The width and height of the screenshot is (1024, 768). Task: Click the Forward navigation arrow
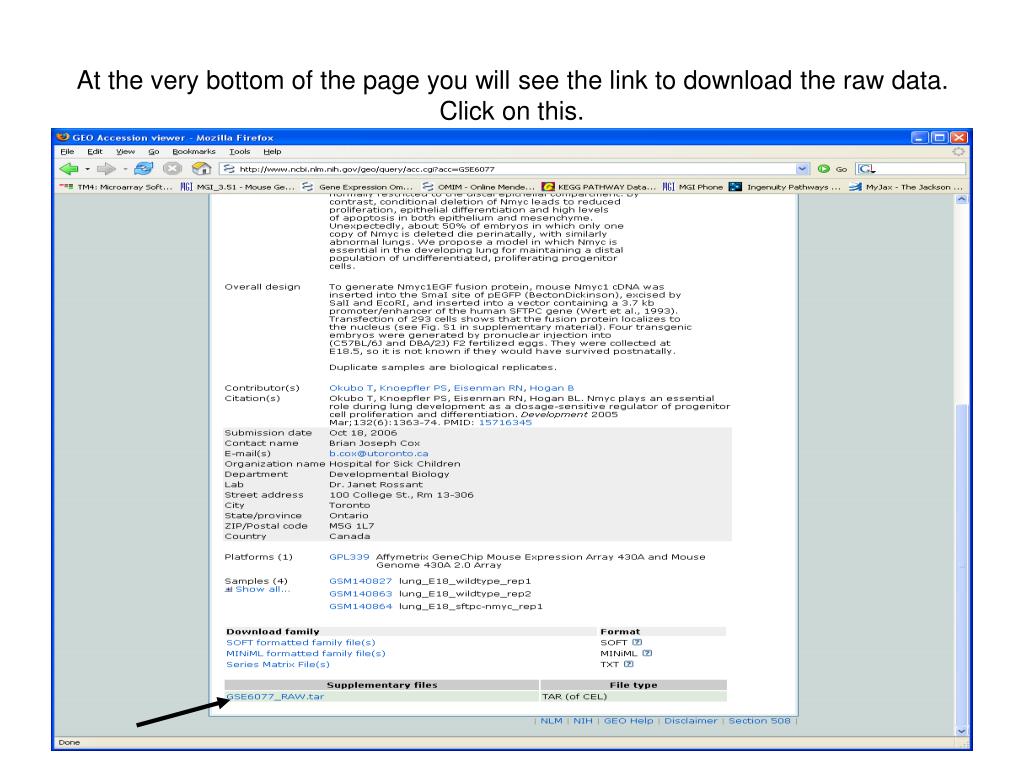point(106,169)
